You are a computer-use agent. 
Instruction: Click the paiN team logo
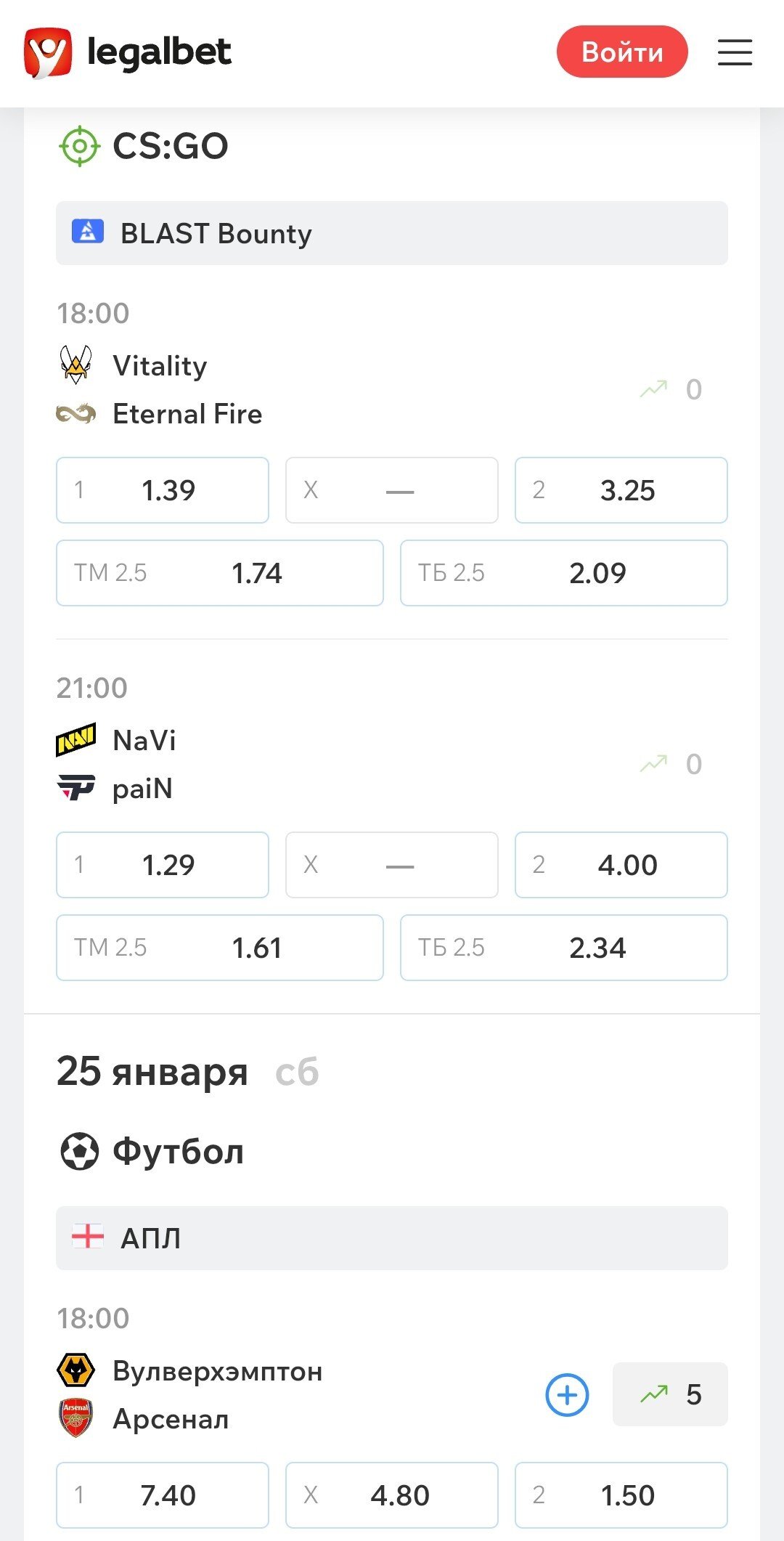(x=75, y=788)
